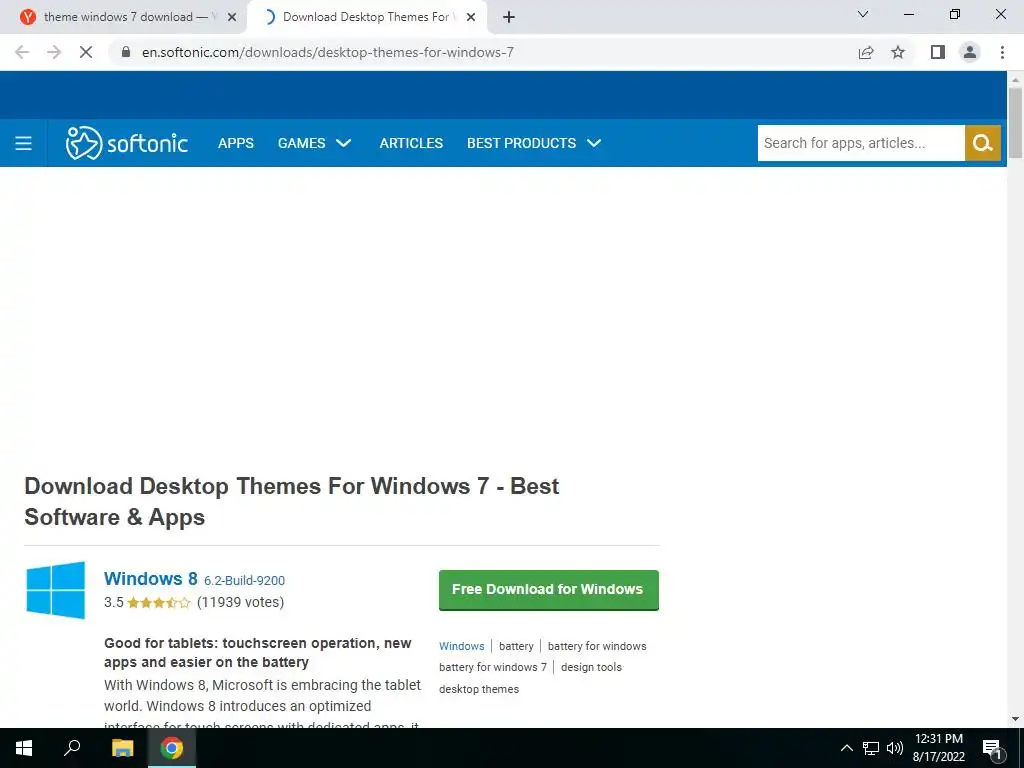Click the Windows tag link
This screenshot has width=1024, height=768.
462,646
